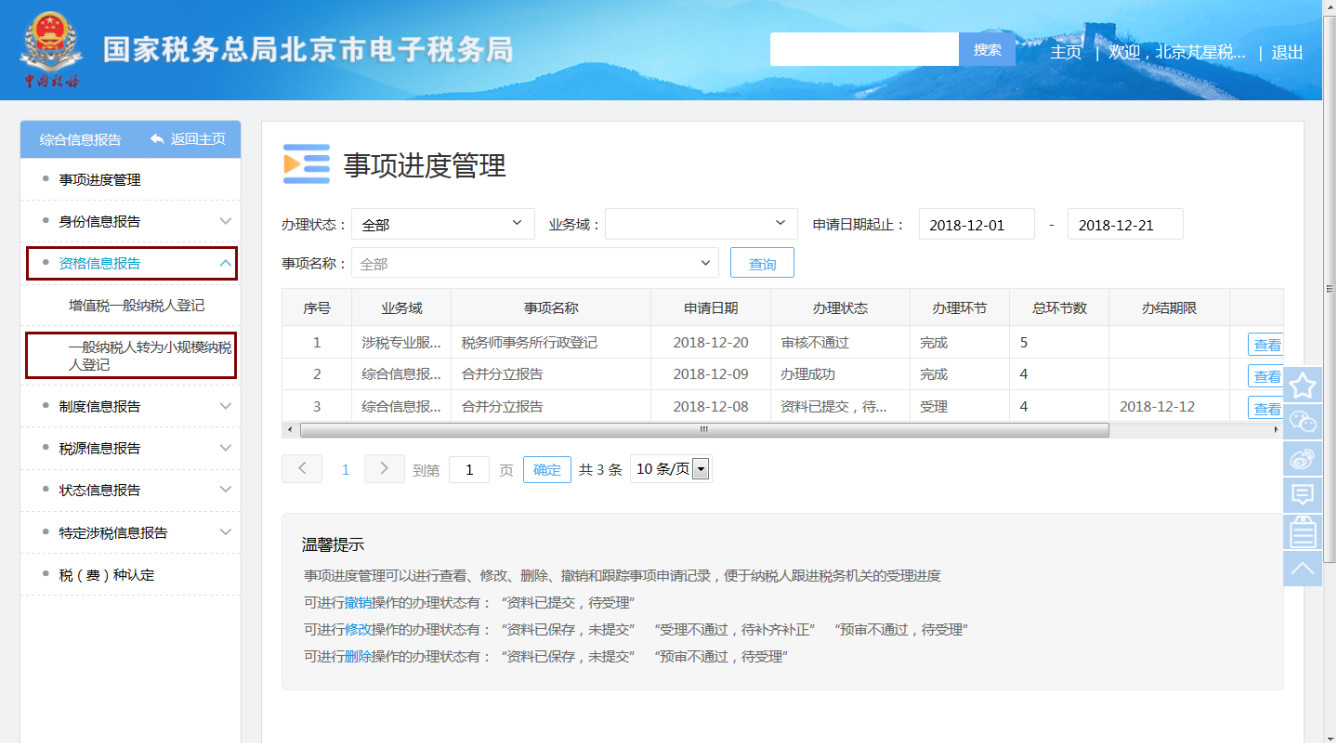Click end date field 2018-12-21
Image resolution: width=1336 pixels, height=743 pixels.
pyautogui.click(x=1126, y=224)
